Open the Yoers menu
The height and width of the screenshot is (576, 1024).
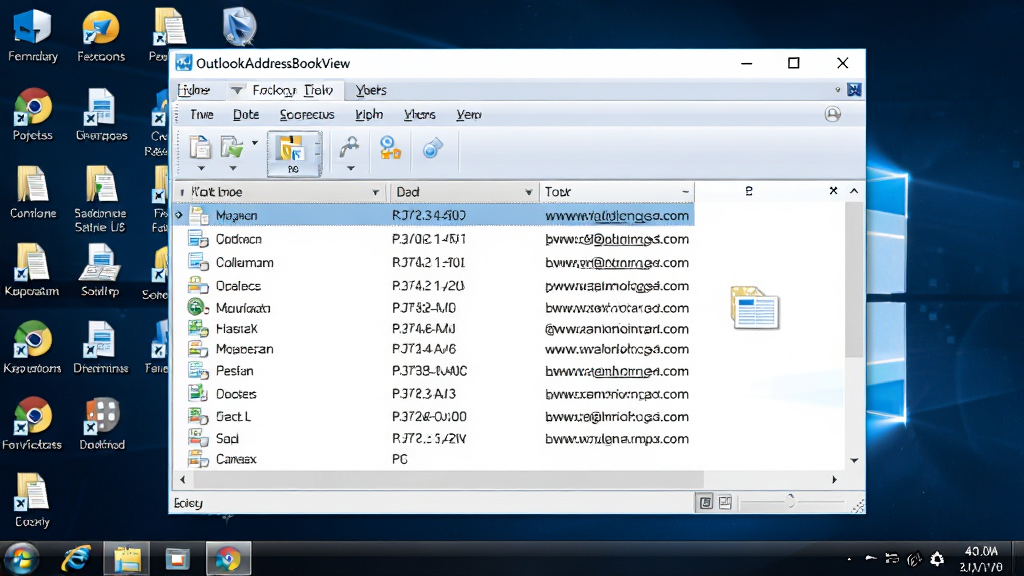pyautogui.click(x=371, y=90)
